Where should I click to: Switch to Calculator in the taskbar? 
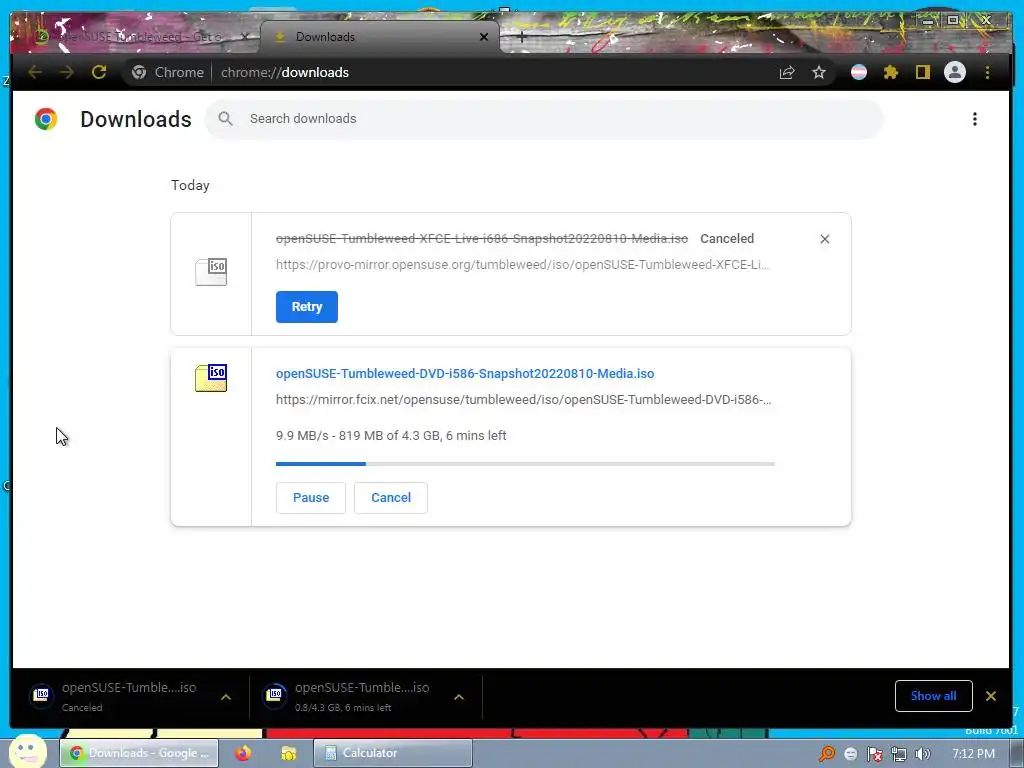[x=392, y=753]
